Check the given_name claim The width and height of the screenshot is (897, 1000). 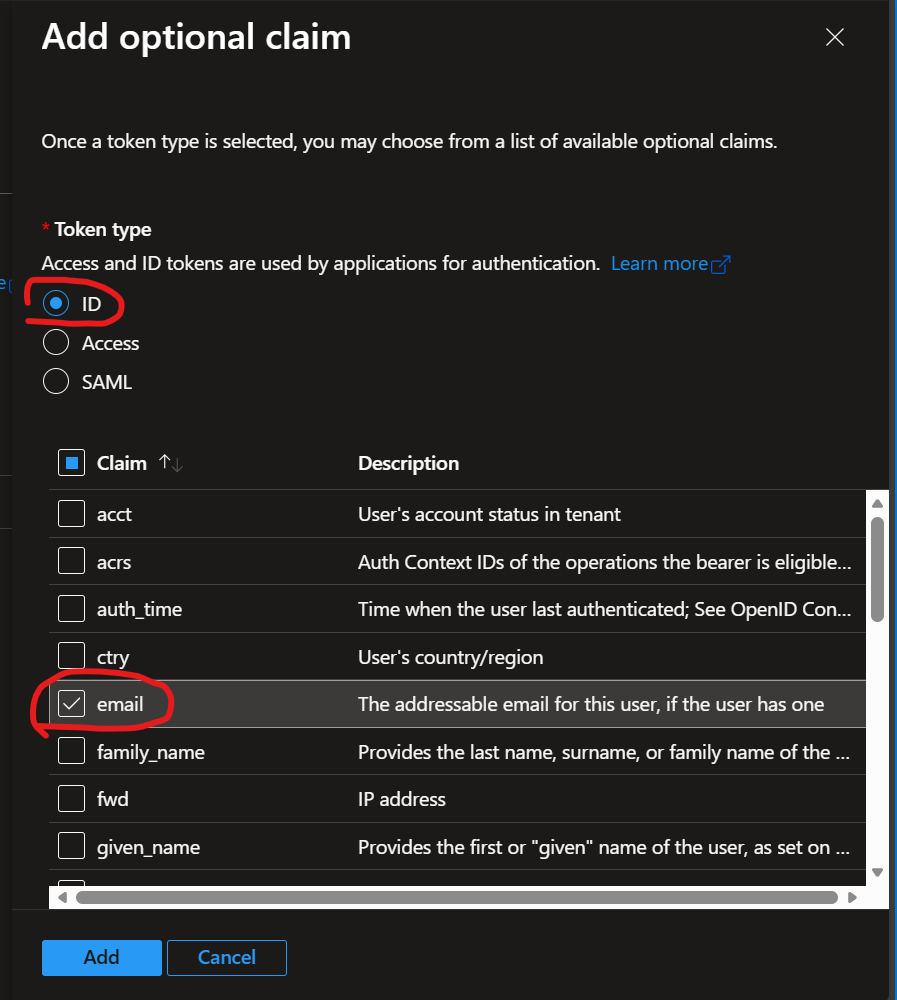point(71,845)
